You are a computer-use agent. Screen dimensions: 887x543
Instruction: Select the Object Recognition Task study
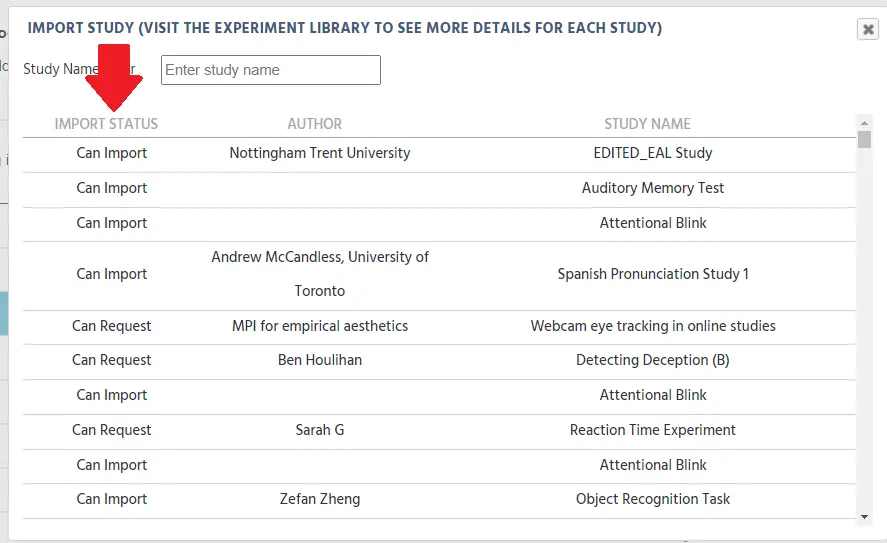(x=653, y=499)
